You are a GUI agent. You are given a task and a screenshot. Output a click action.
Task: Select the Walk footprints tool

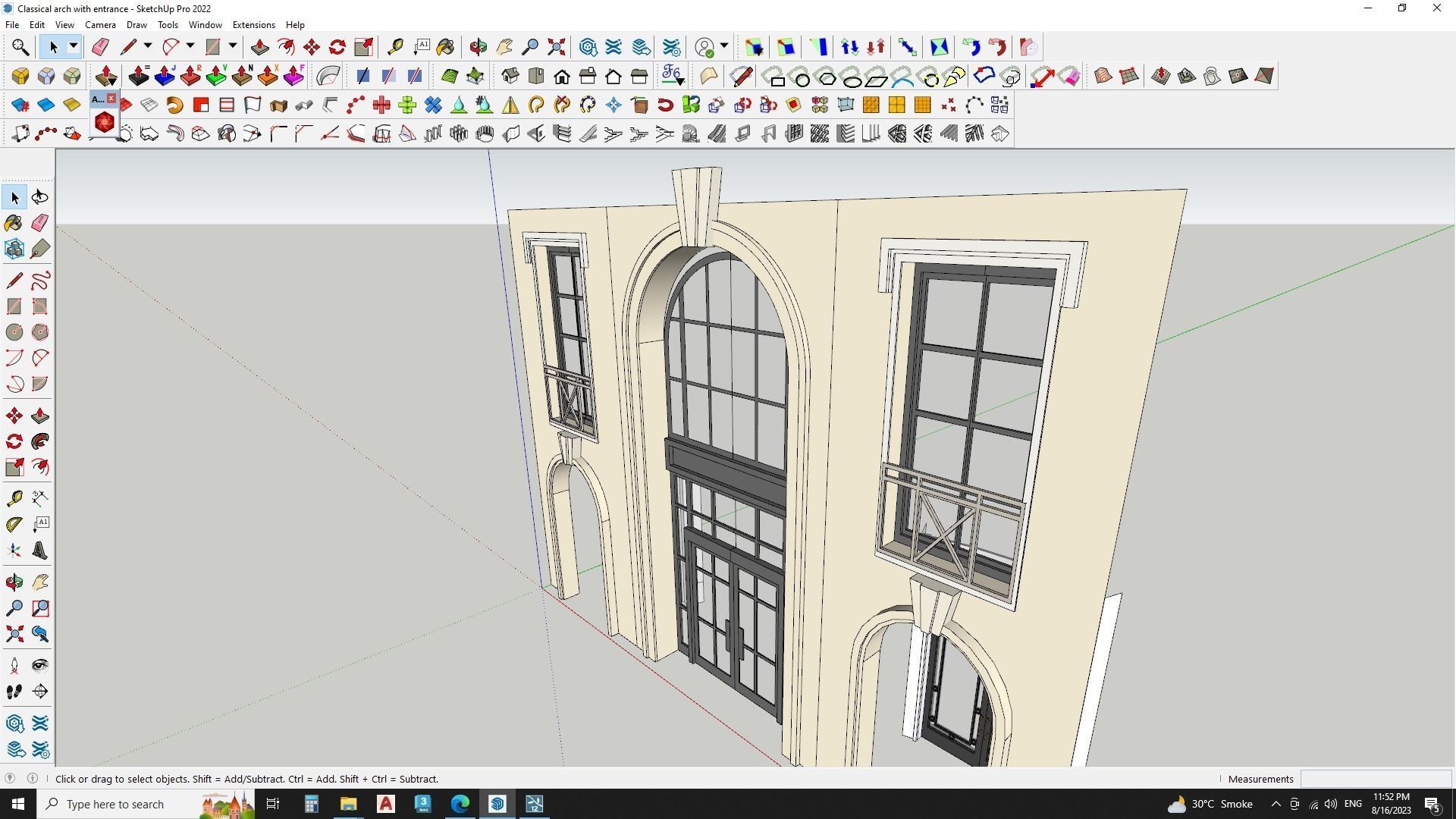point(14,692)
